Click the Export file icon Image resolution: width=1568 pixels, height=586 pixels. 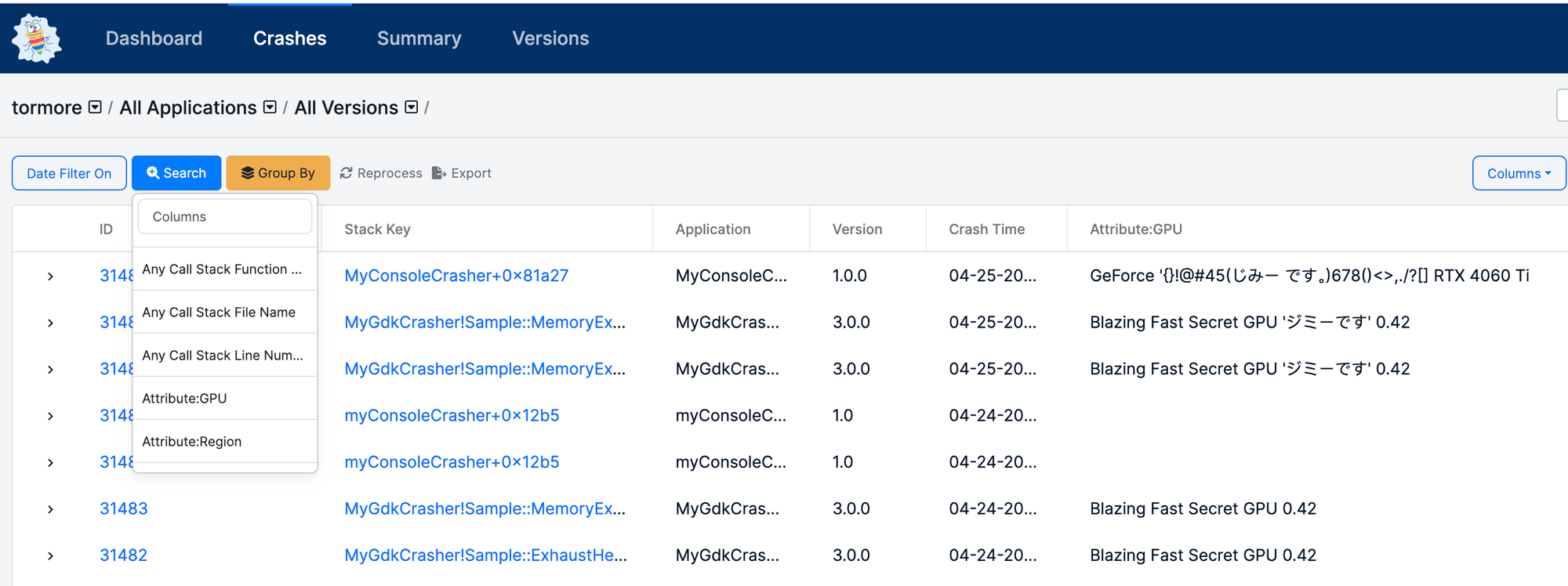pyautogui.click(x=439, y=173)
